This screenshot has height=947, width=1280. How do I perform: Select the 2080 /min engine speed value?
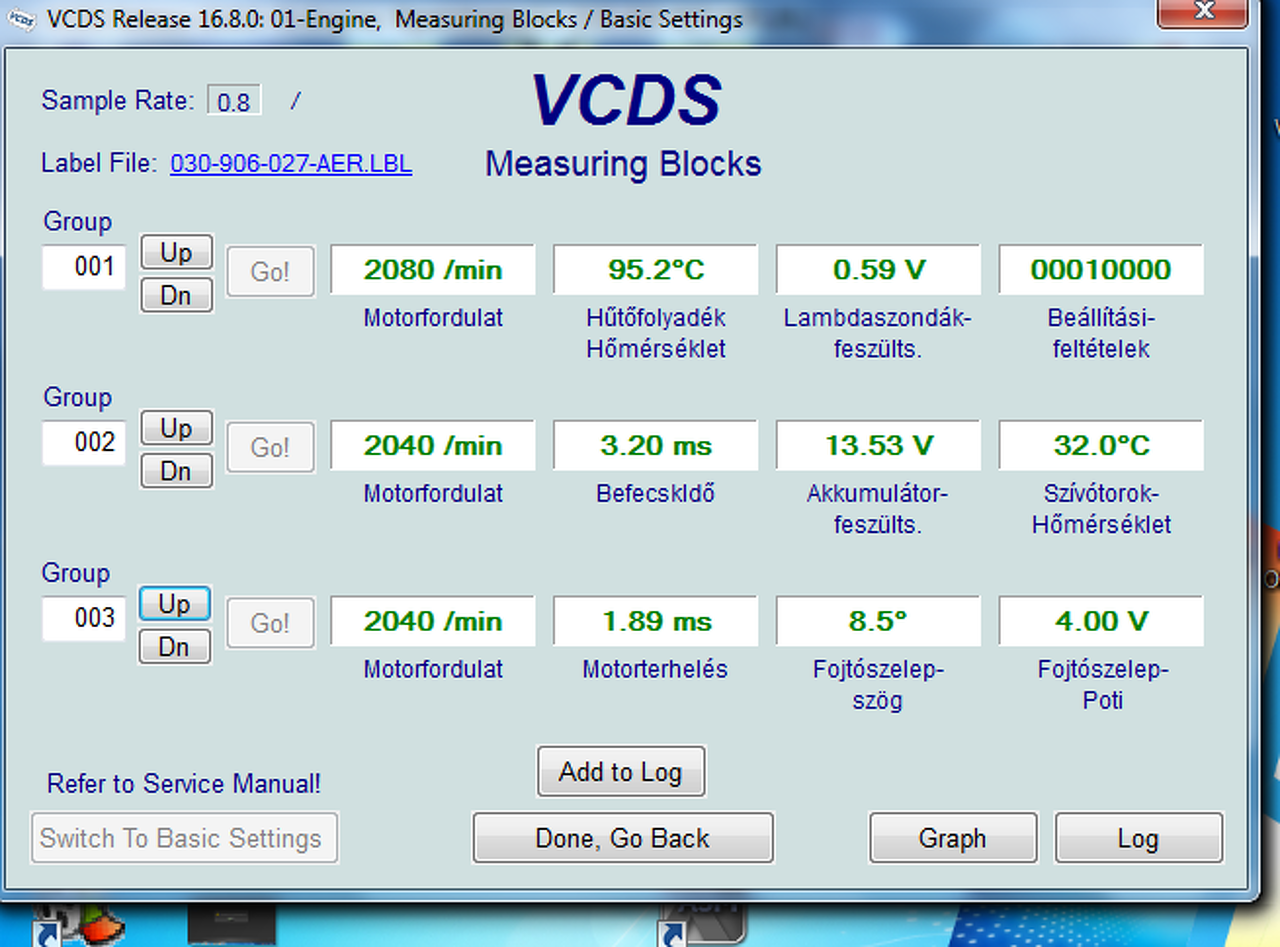tap(433, 269)
